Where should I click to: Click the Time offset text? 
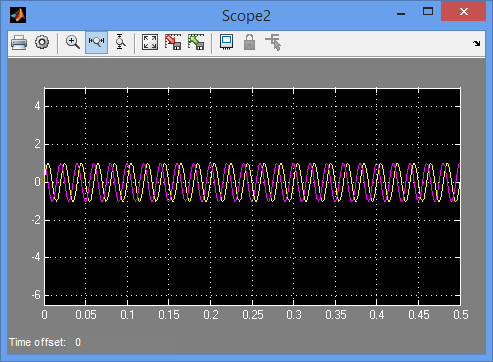pyautogui.click(x=37, y=342)
